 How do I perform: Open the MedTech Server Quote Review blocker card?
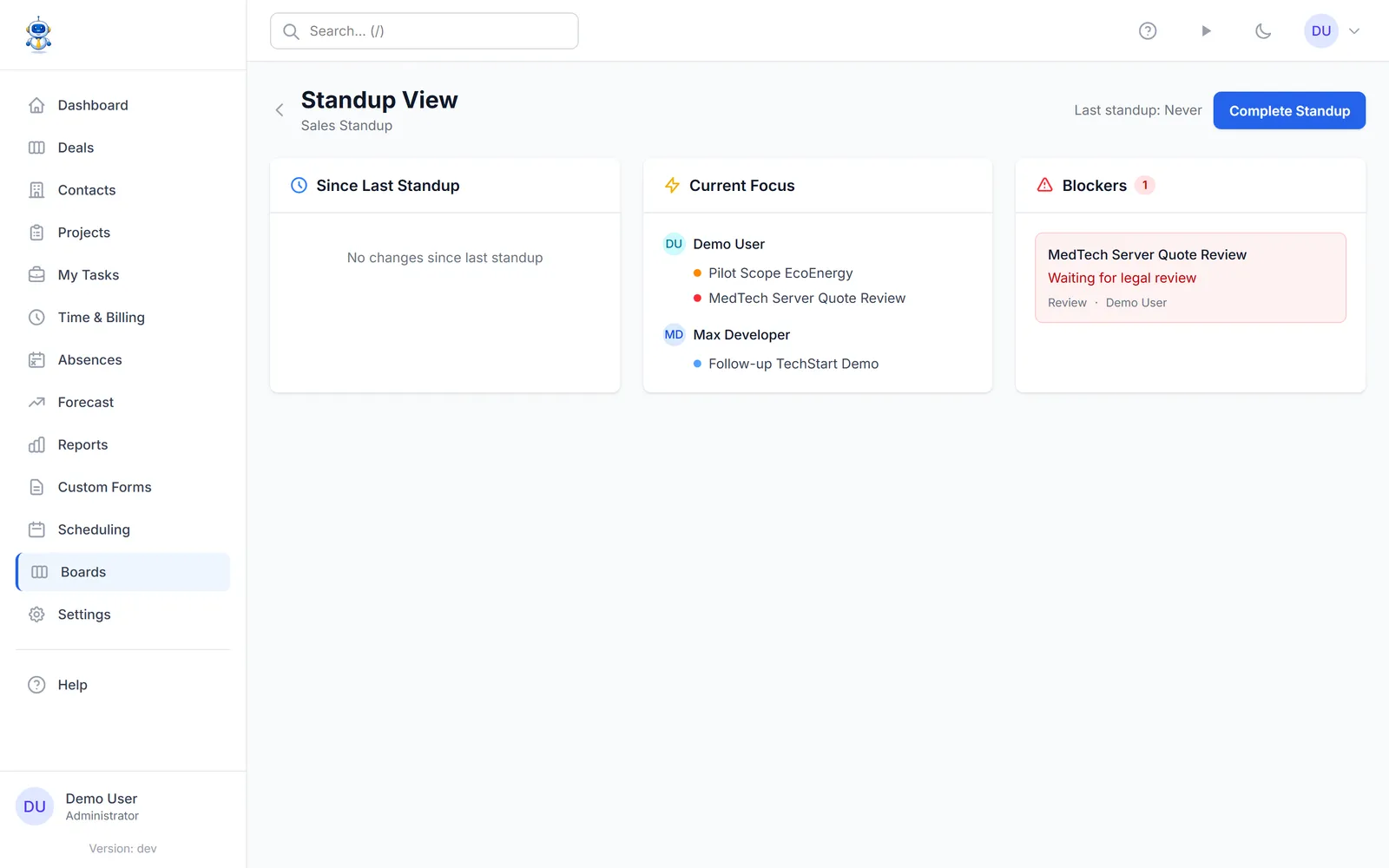[1190, 278]
